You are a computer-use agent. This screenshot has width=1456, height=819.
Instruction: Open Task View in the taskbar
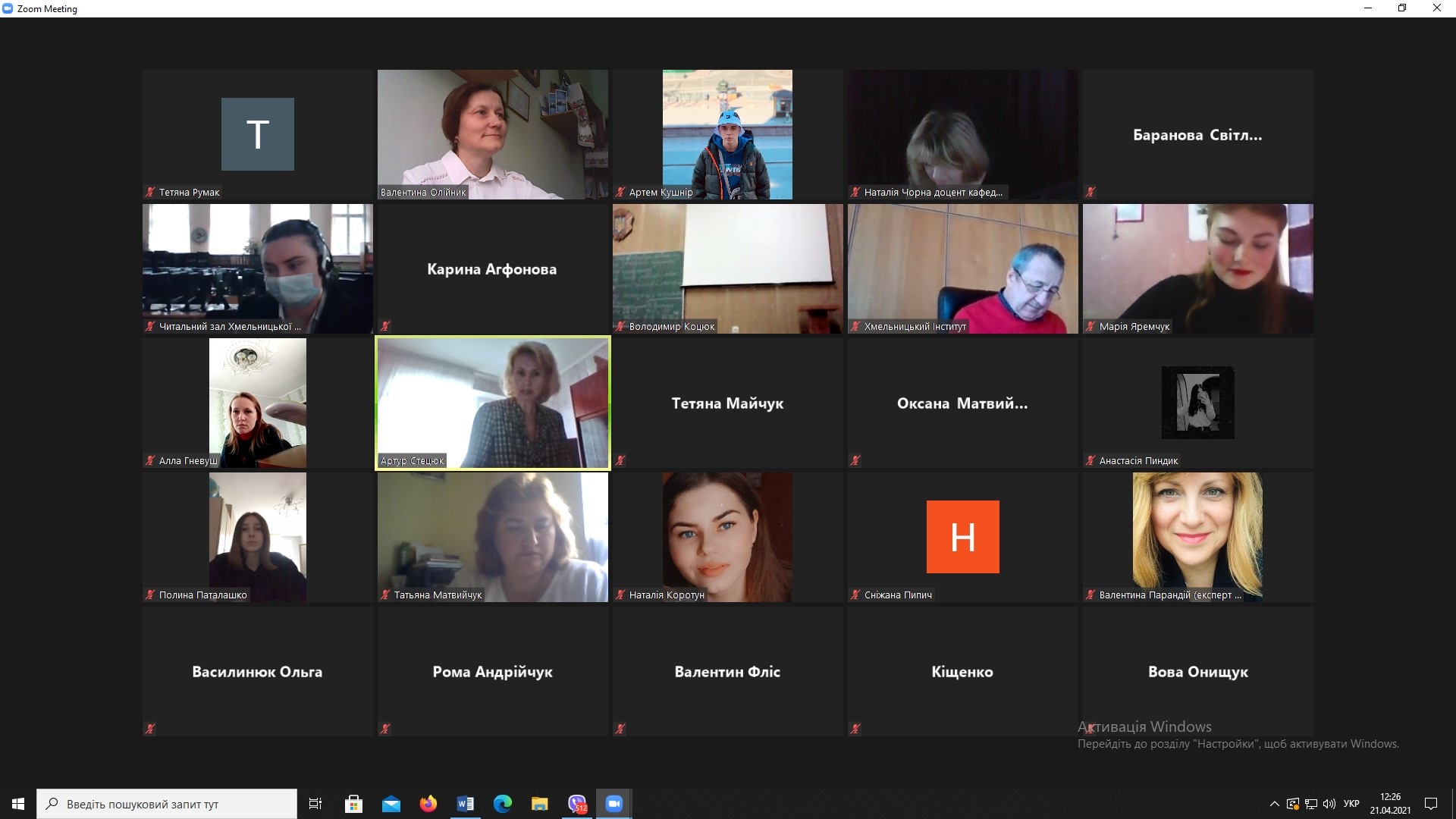pos(315,804)
